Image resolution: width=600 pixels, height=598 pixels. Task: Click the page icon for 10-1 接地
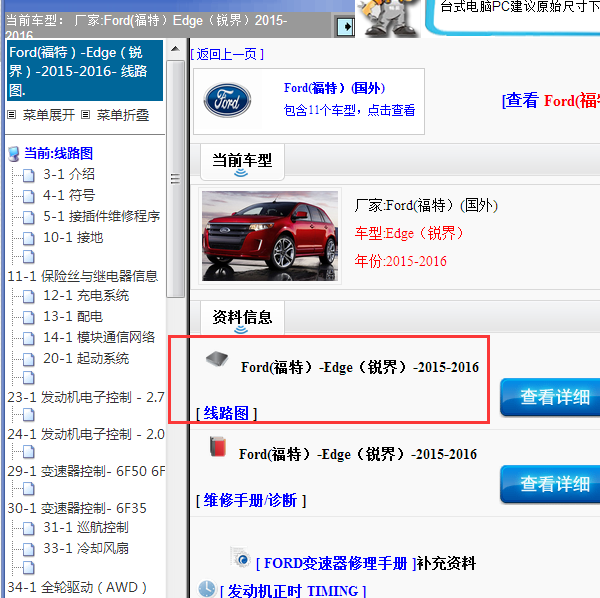(29, 238)
